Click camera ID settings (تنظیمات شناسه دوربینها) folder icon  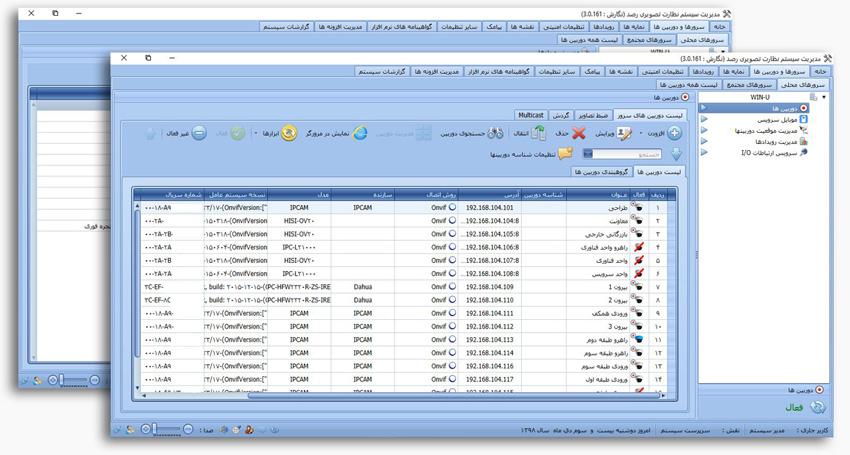[x=565, y=154]
